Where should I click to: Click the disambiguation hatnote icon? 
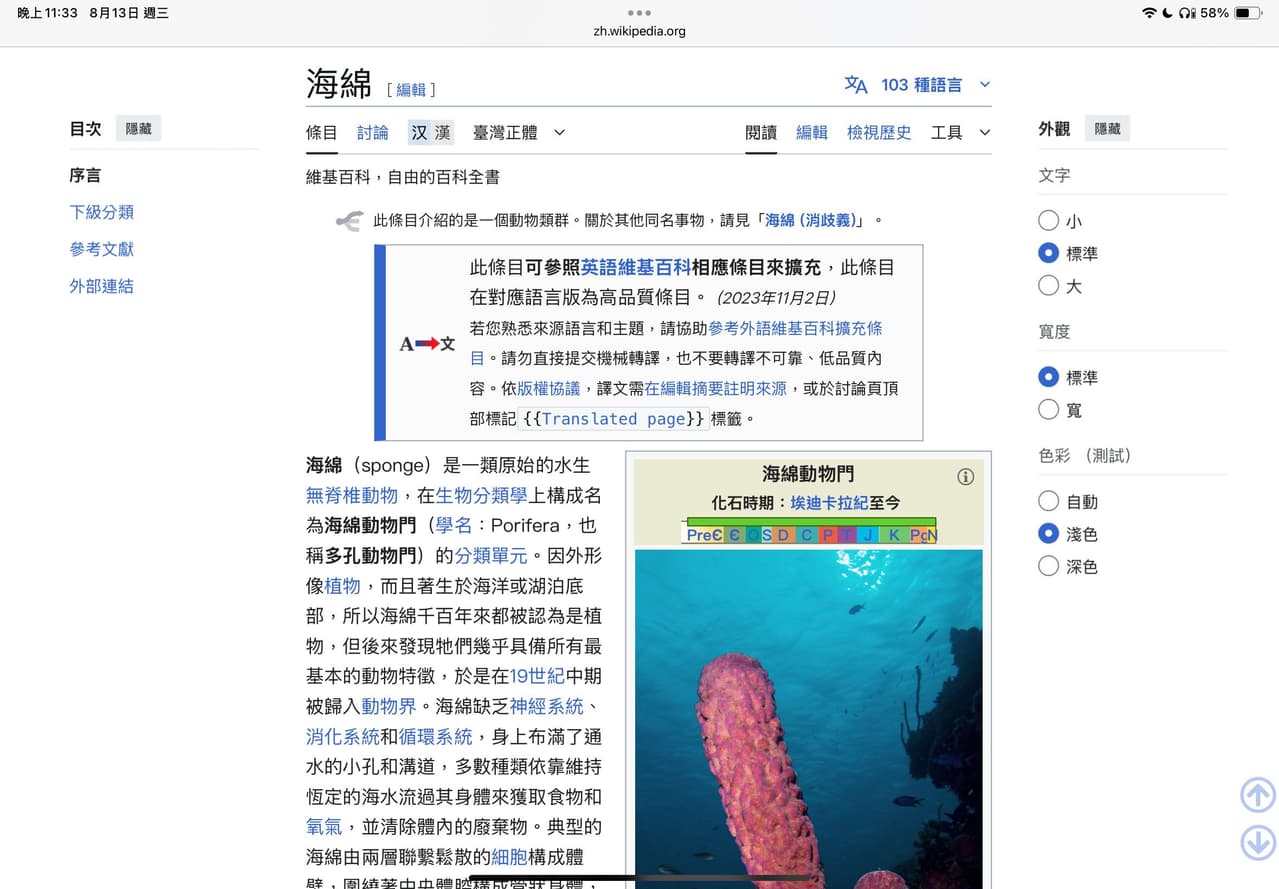pos(349,221)
